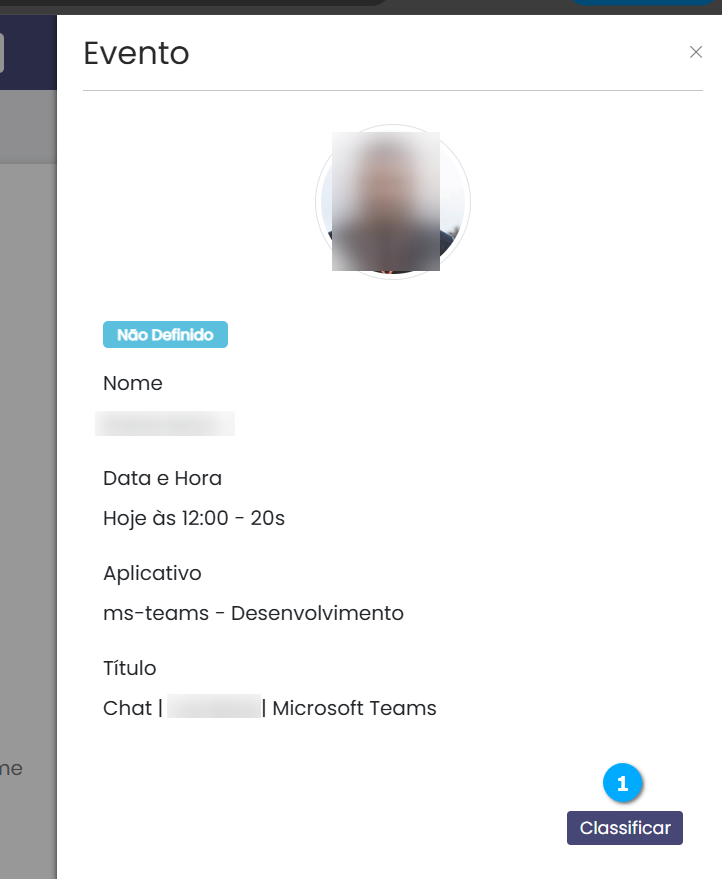Click the blurred user name value
This screenshot has height=879, width=722.
click(x=165, y=423)
